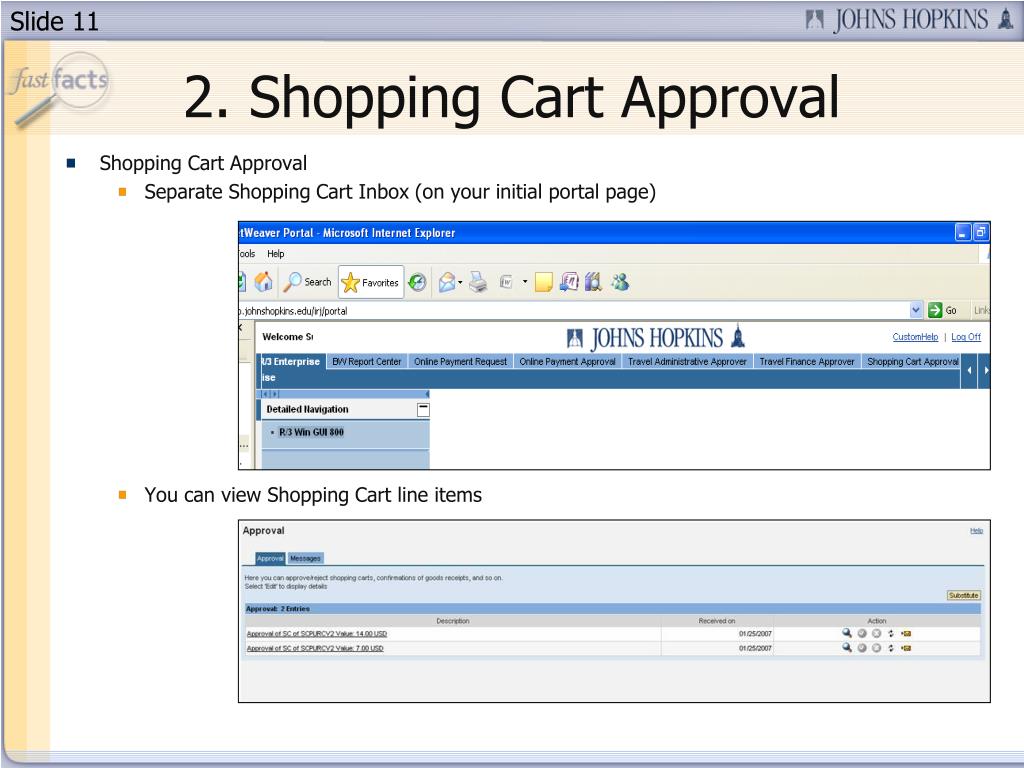Screen dimensions: 1024x768
Task: Click the Print icon in the toolbar
Action: 478,282
